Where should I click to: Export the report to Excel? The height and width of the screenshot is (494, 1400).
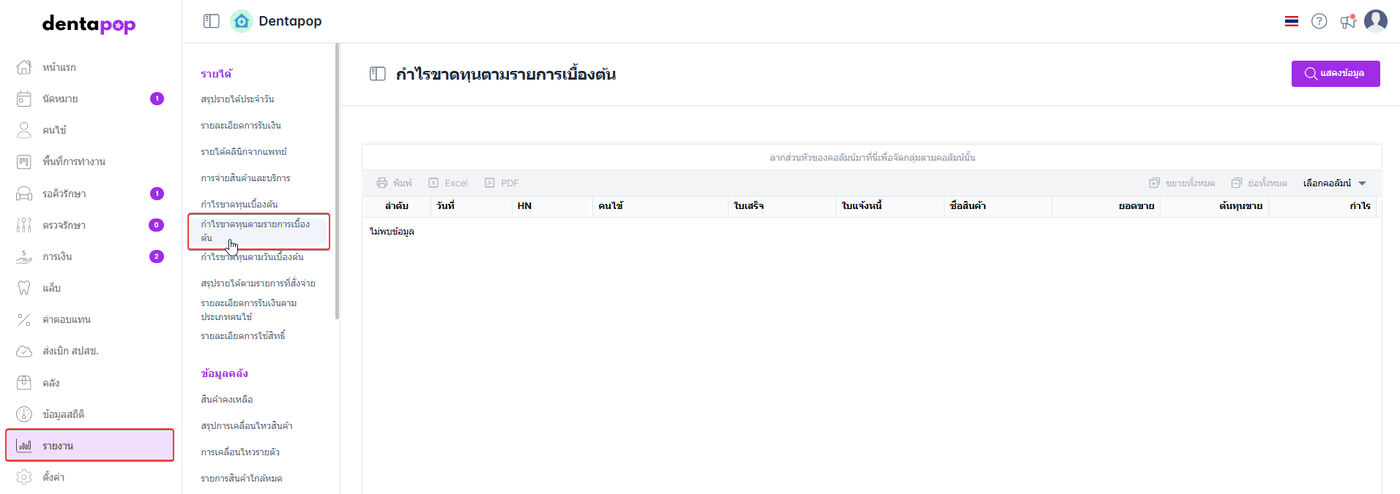pos(448,183)
